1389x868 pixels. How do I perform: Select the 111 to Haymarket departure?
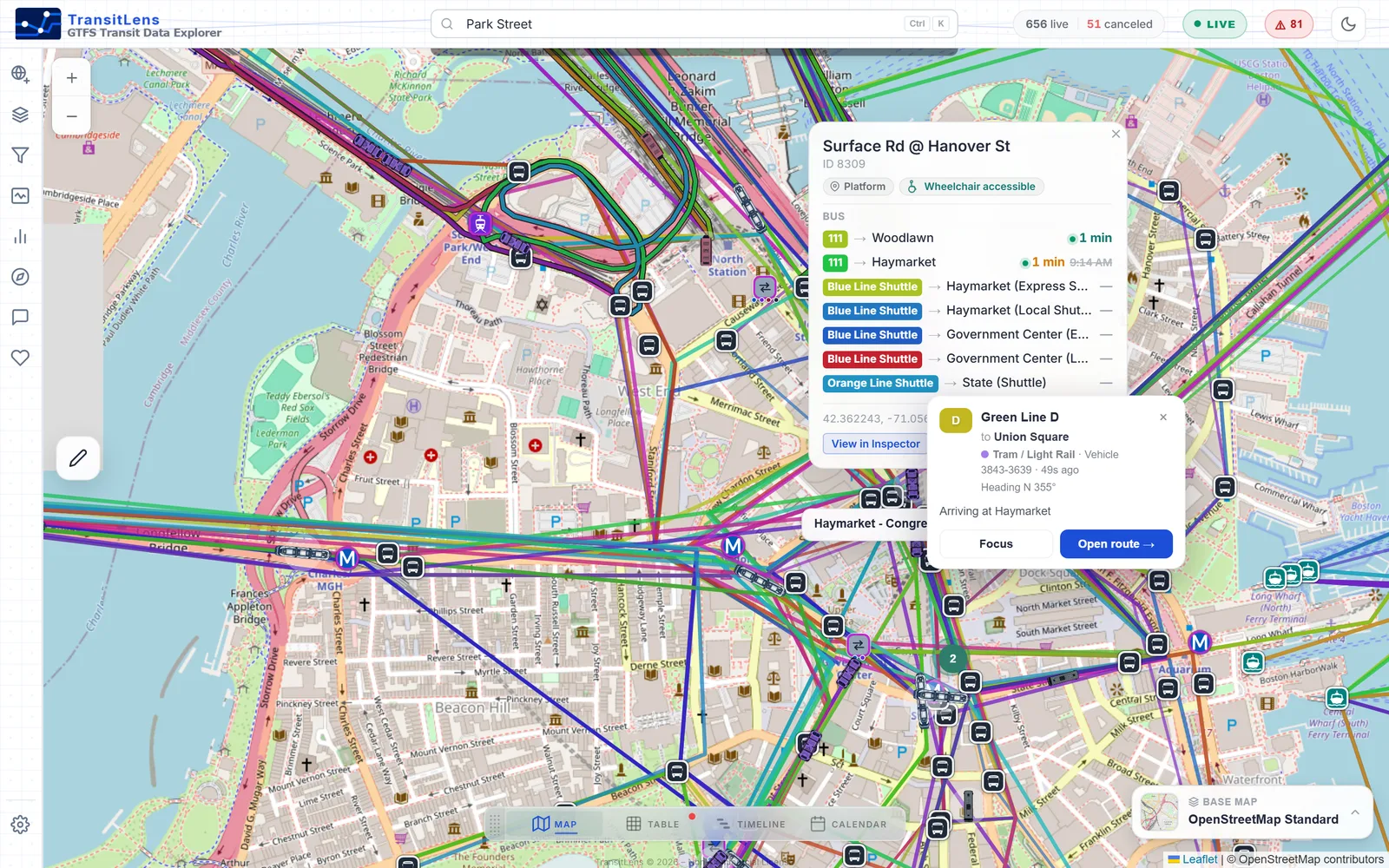click(x=967, y=262)
